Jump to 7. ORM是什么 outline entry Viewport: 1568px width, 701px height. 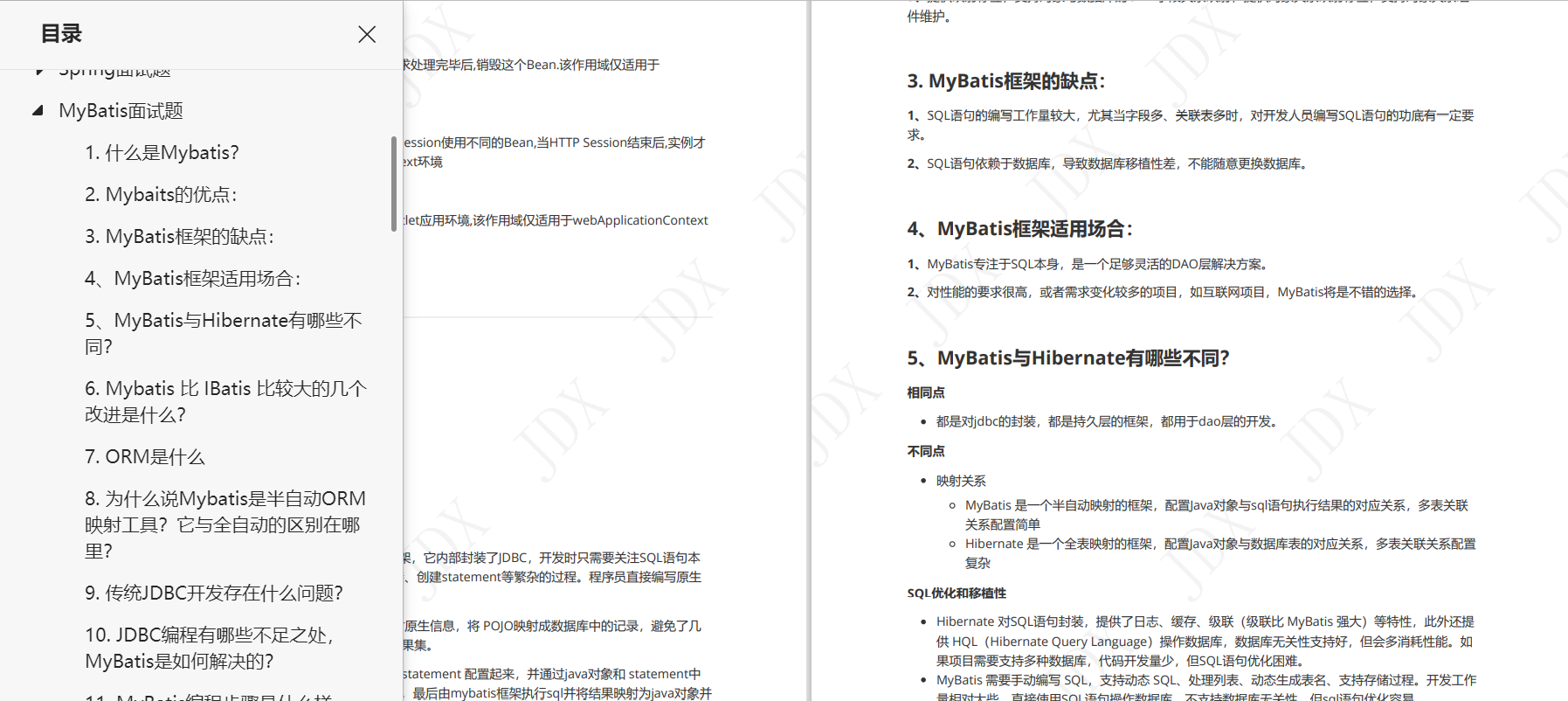click(144, 457)
